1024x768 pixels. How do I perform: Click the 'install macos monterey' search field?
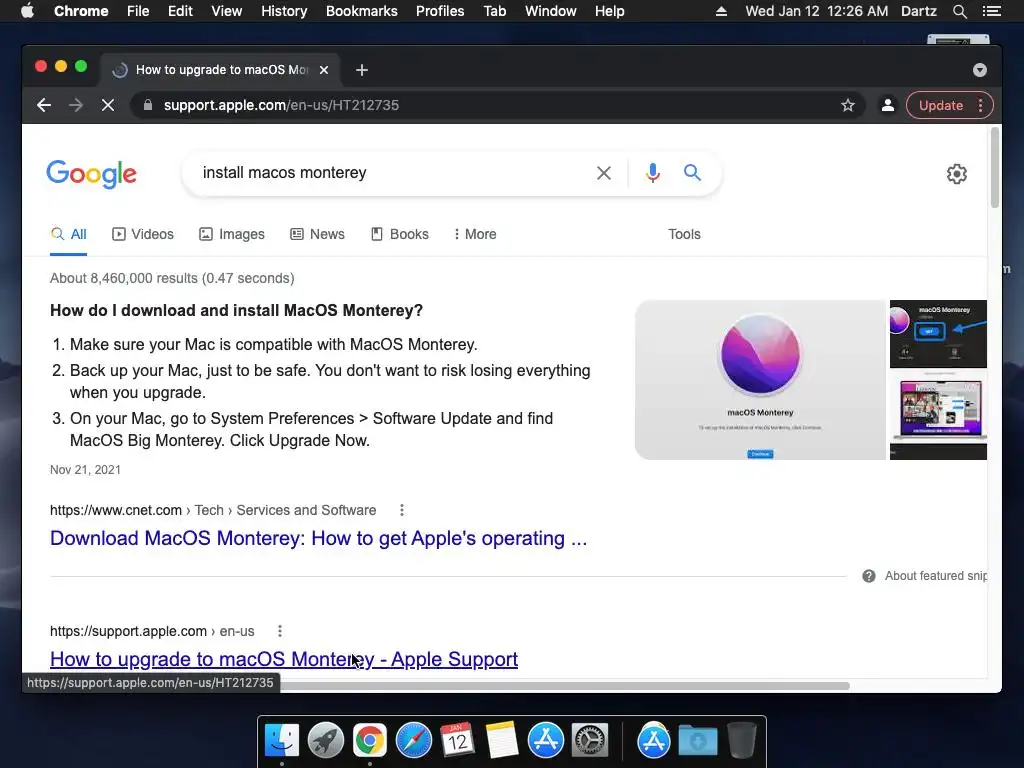392,172
